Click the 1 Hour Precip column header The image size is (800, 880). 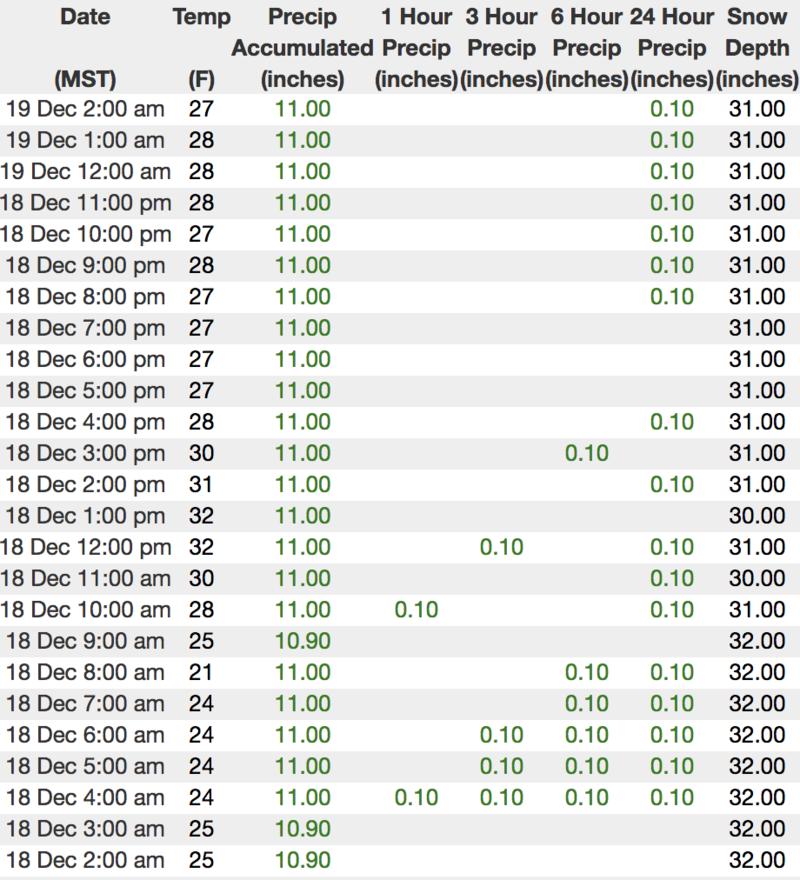pyautogui.click(x=416, y=47)
